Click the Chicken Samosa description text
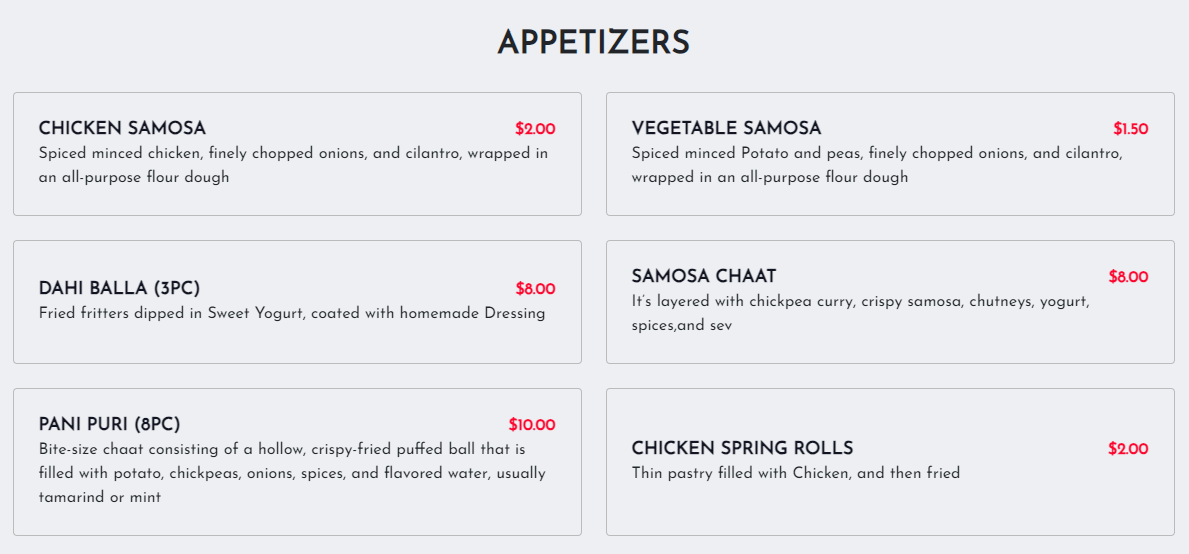1189x554 pixels. click(293, 165)
